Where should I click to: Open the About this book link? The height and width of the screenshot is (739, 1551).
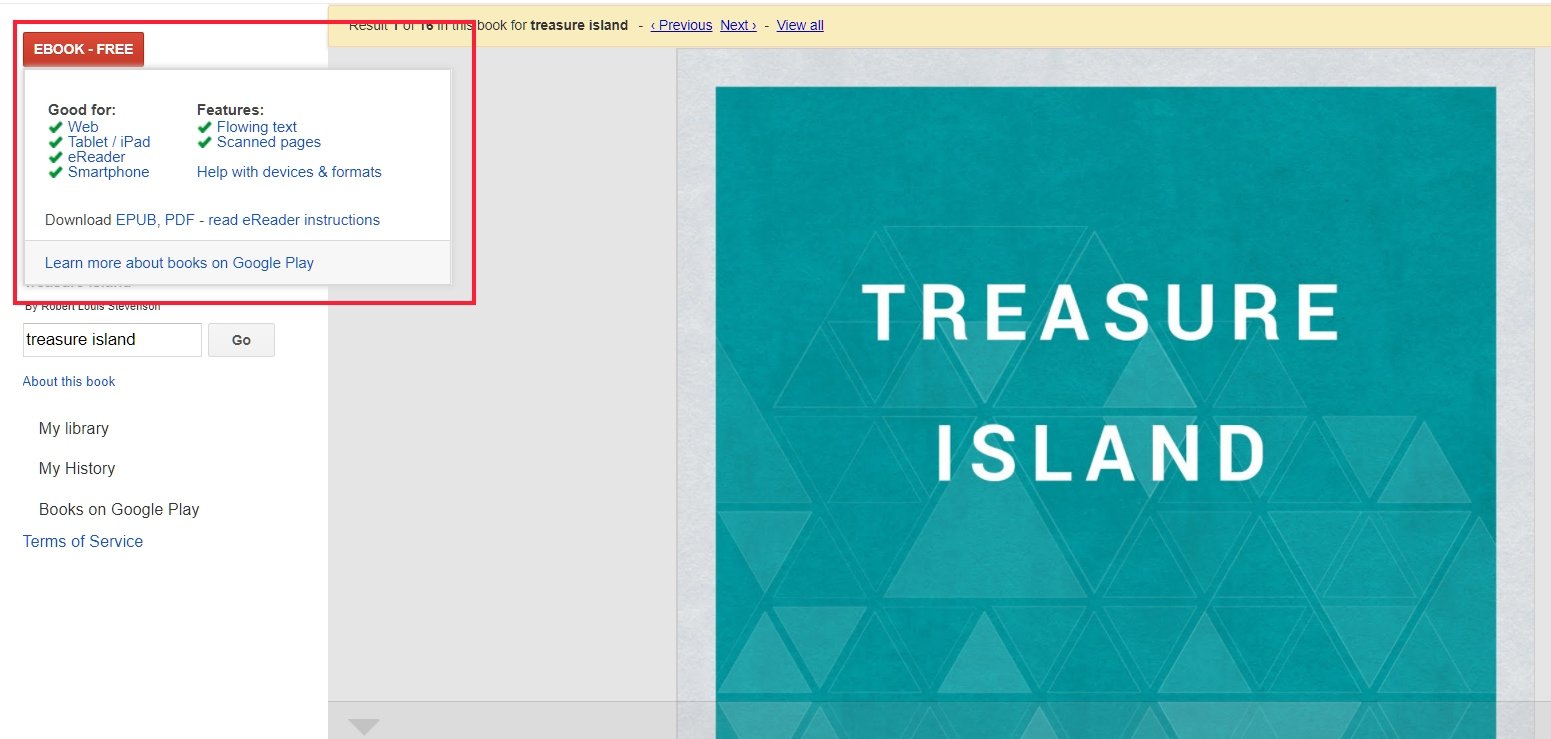69,382
